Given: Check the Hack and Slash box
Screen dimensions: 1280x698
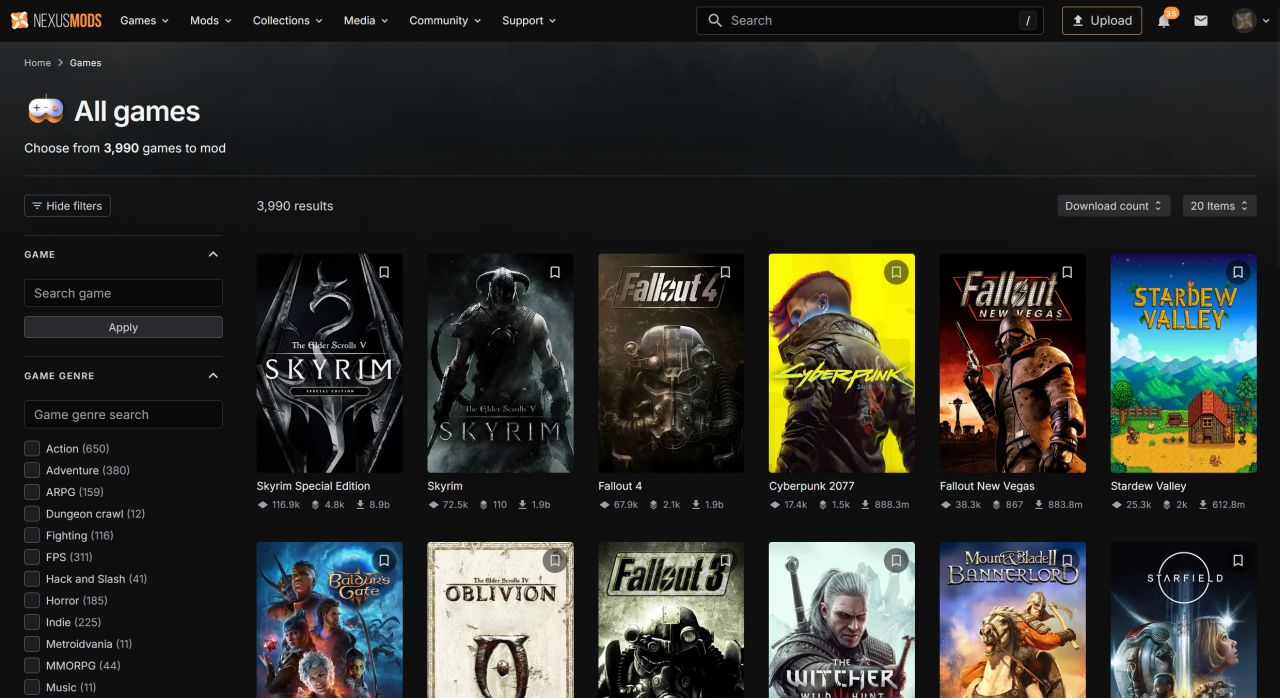Looking at the screenshot, I should click(32, 579).
